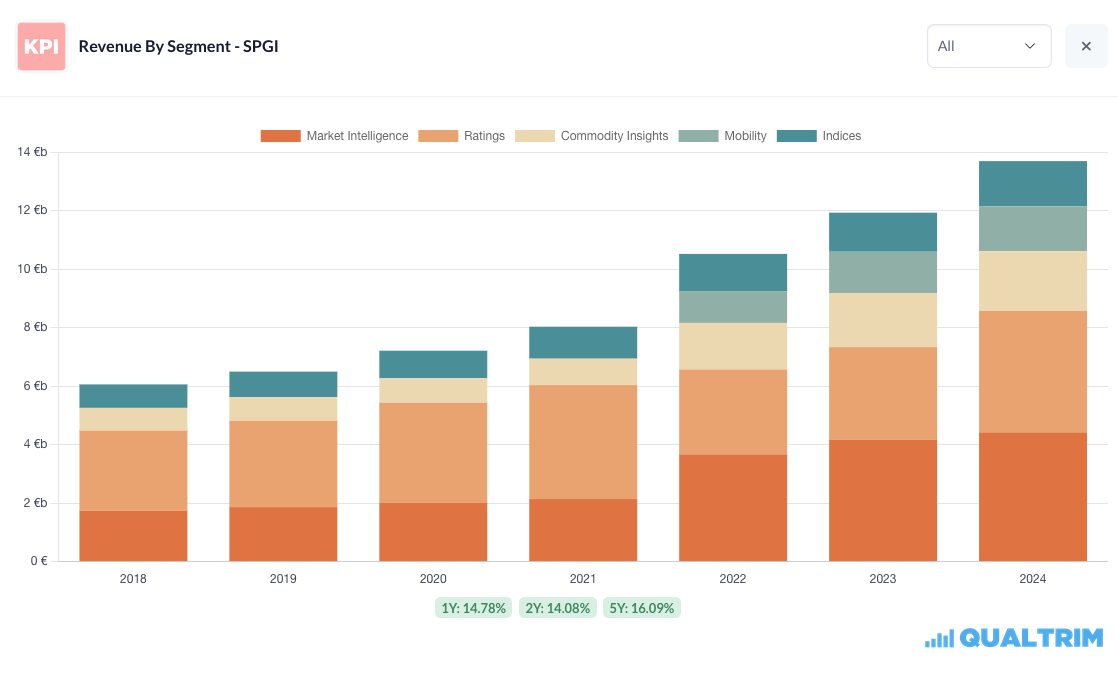Toggle the Indices series in the legend
This screenshot has width=1118, height=673.
[819, 136]
